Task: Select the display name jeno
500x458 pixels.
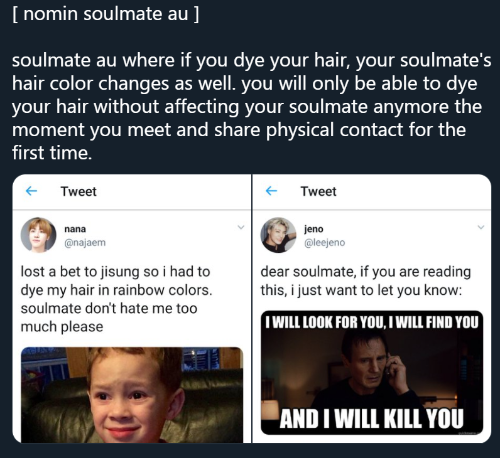Action: click(314, 229)
